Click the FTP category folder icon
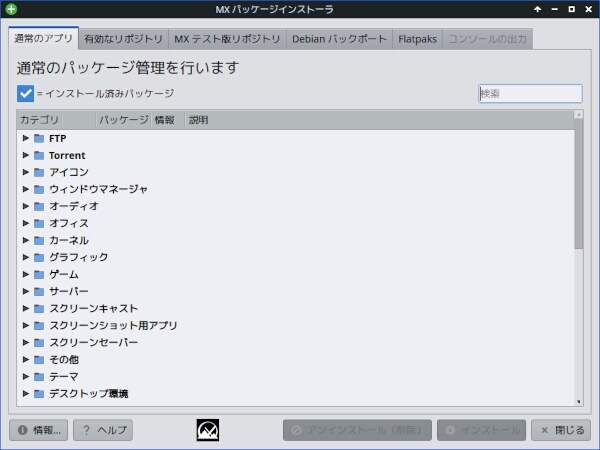The width and height of the screenshot is (600, 450). (x=39, y=138)
